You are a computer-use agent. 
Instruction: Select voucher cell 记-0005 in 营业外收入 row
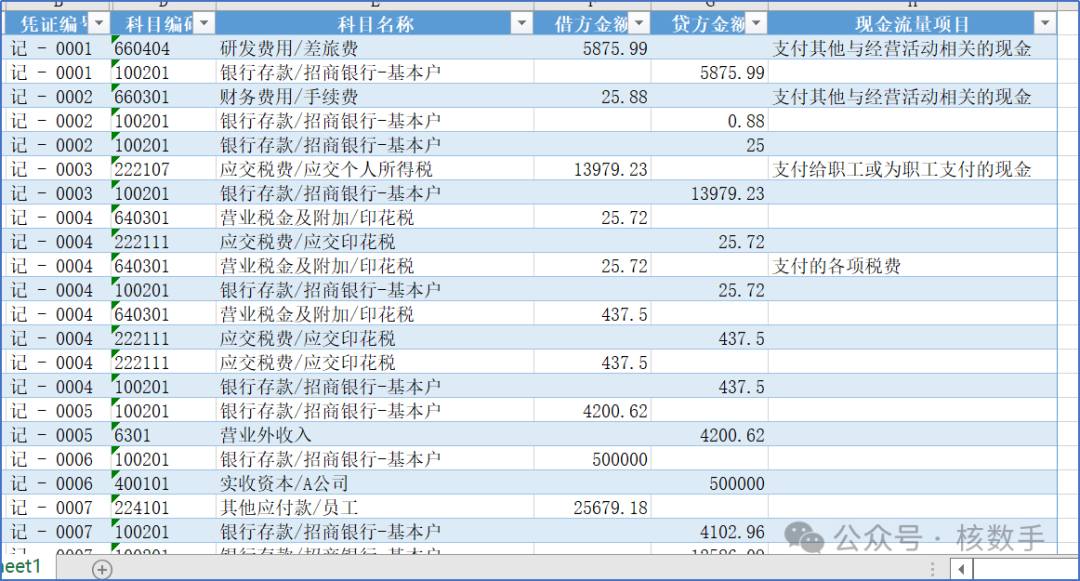pos(56,434)
